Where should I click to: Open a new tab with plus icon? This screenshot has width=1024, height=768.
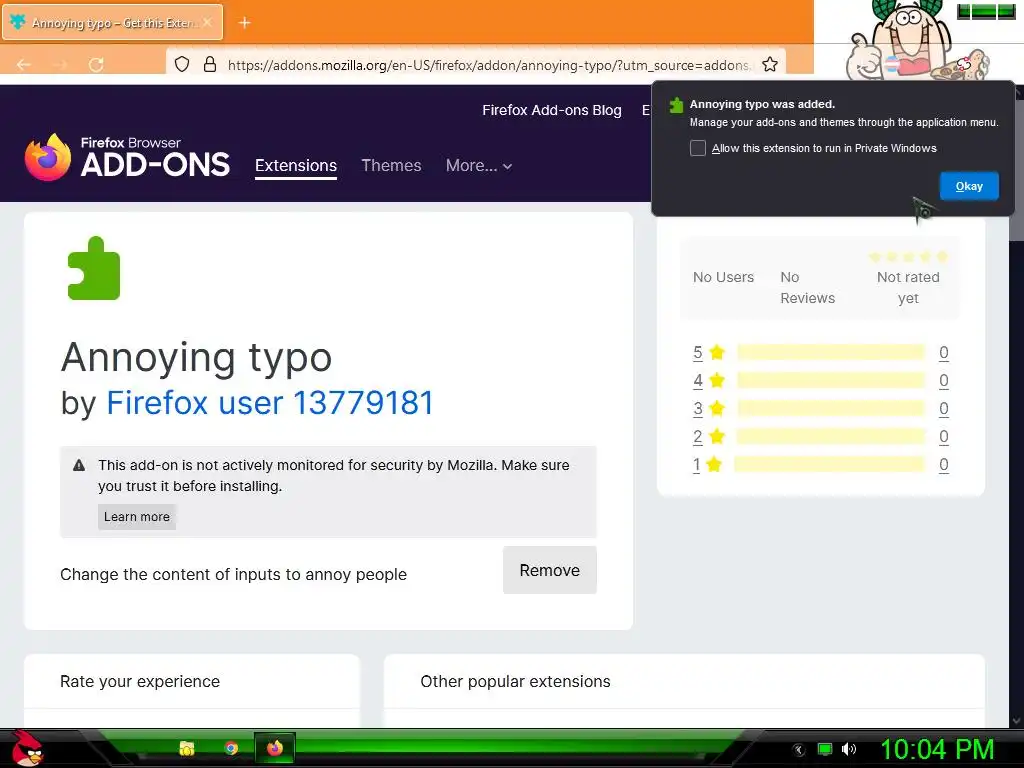244,23
